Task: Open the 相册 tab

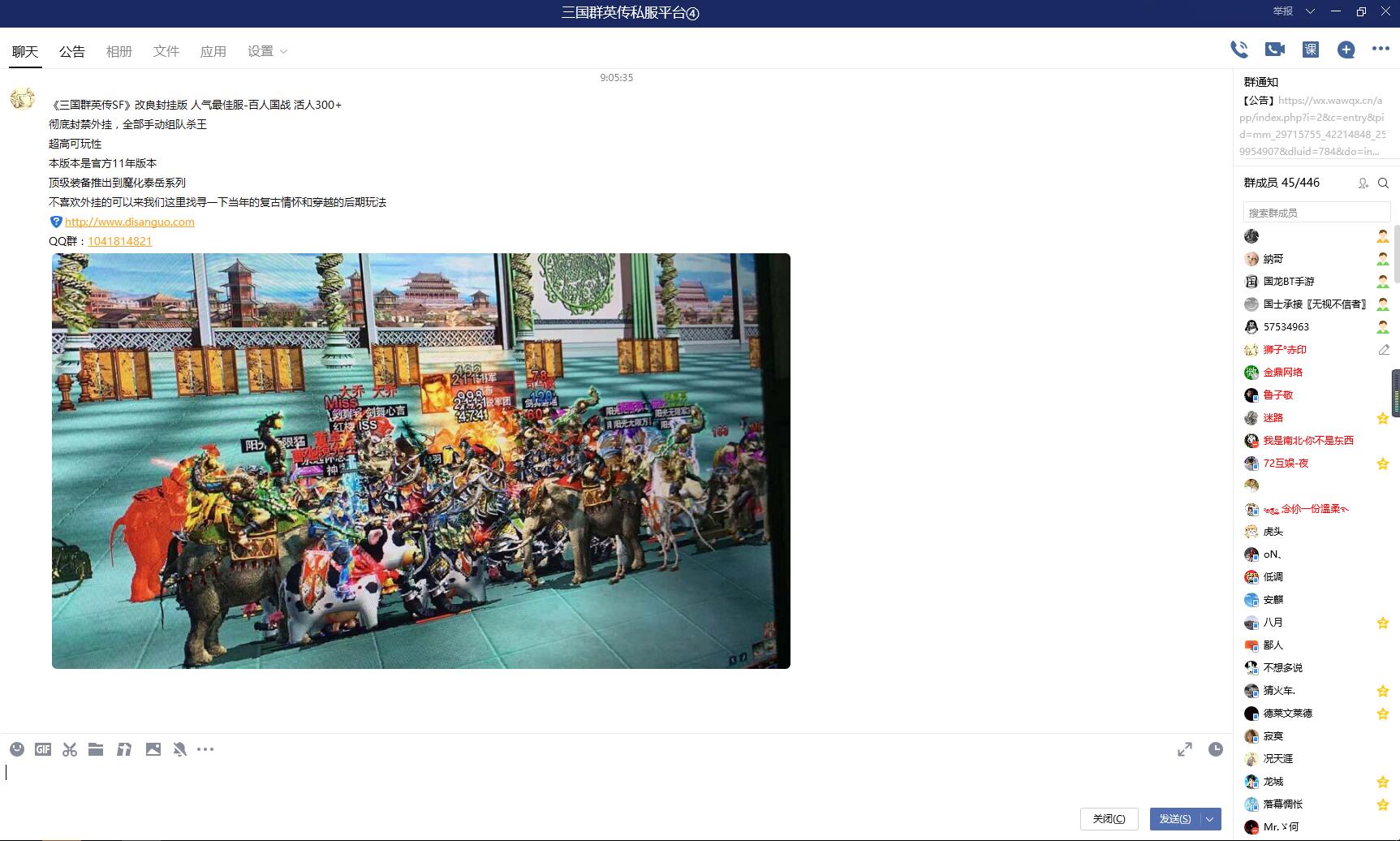Action: (119, 51)
